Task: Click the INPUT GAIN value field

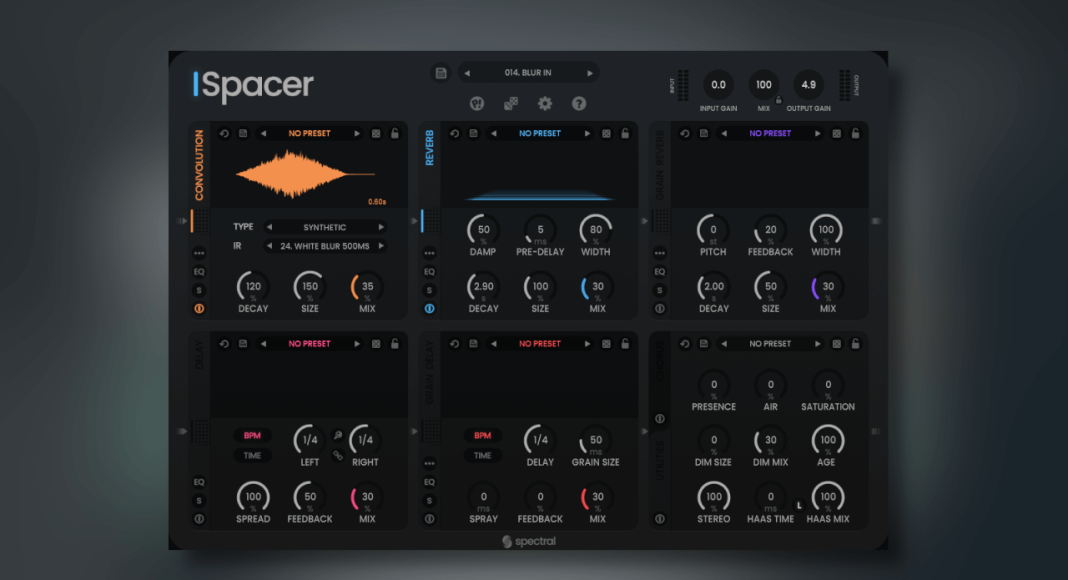Action: point(719,85)
